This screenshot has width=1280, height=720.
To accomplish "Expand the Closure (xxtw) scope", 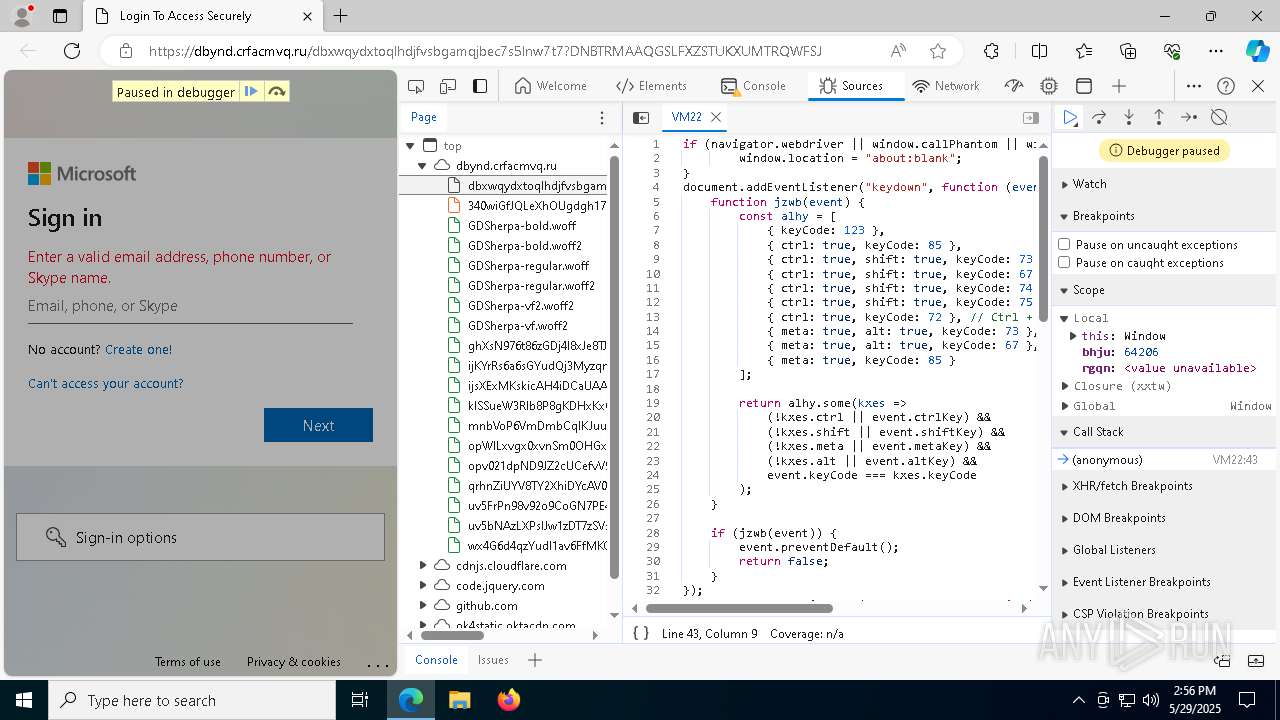I will click(x=1066, y=386).
